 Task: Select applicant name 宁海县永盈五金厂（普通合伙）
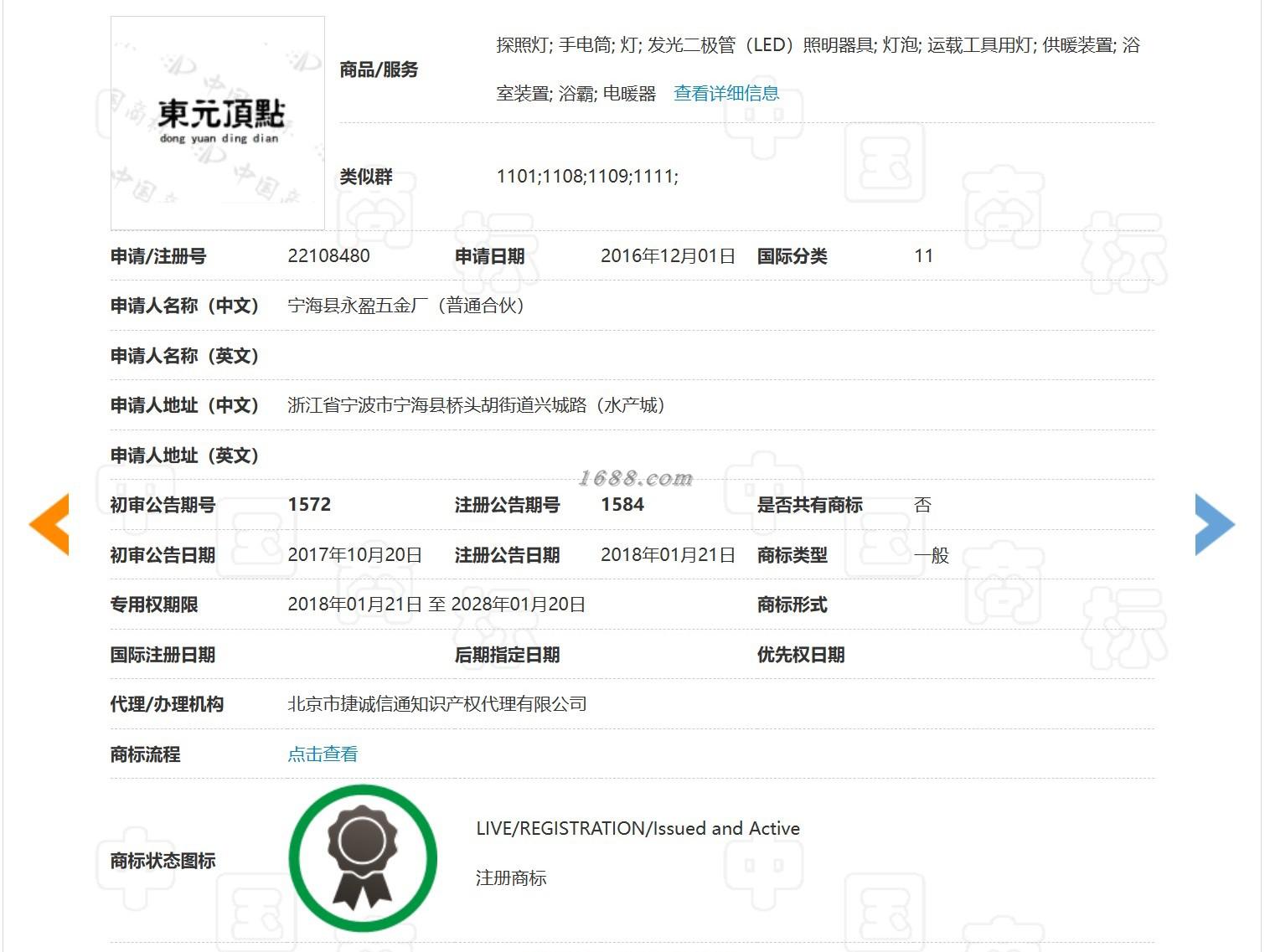pyautogui.click(x=406, y=306)
